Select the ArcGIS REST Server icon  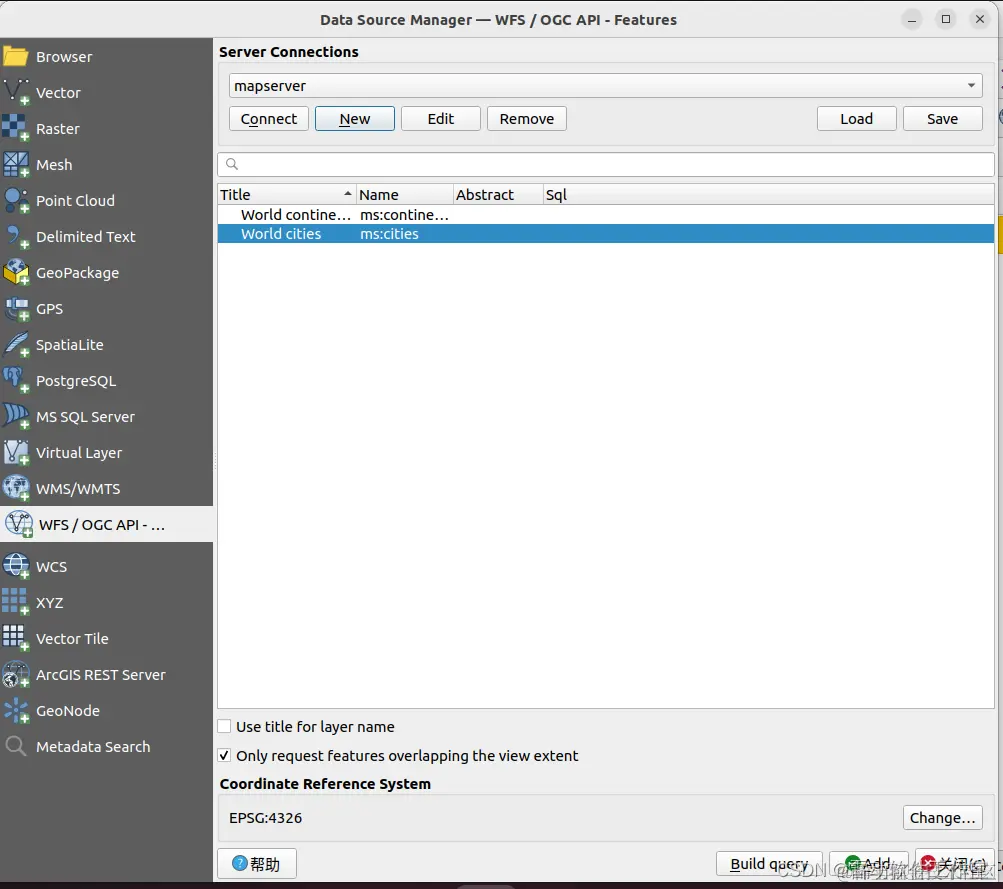15,675
